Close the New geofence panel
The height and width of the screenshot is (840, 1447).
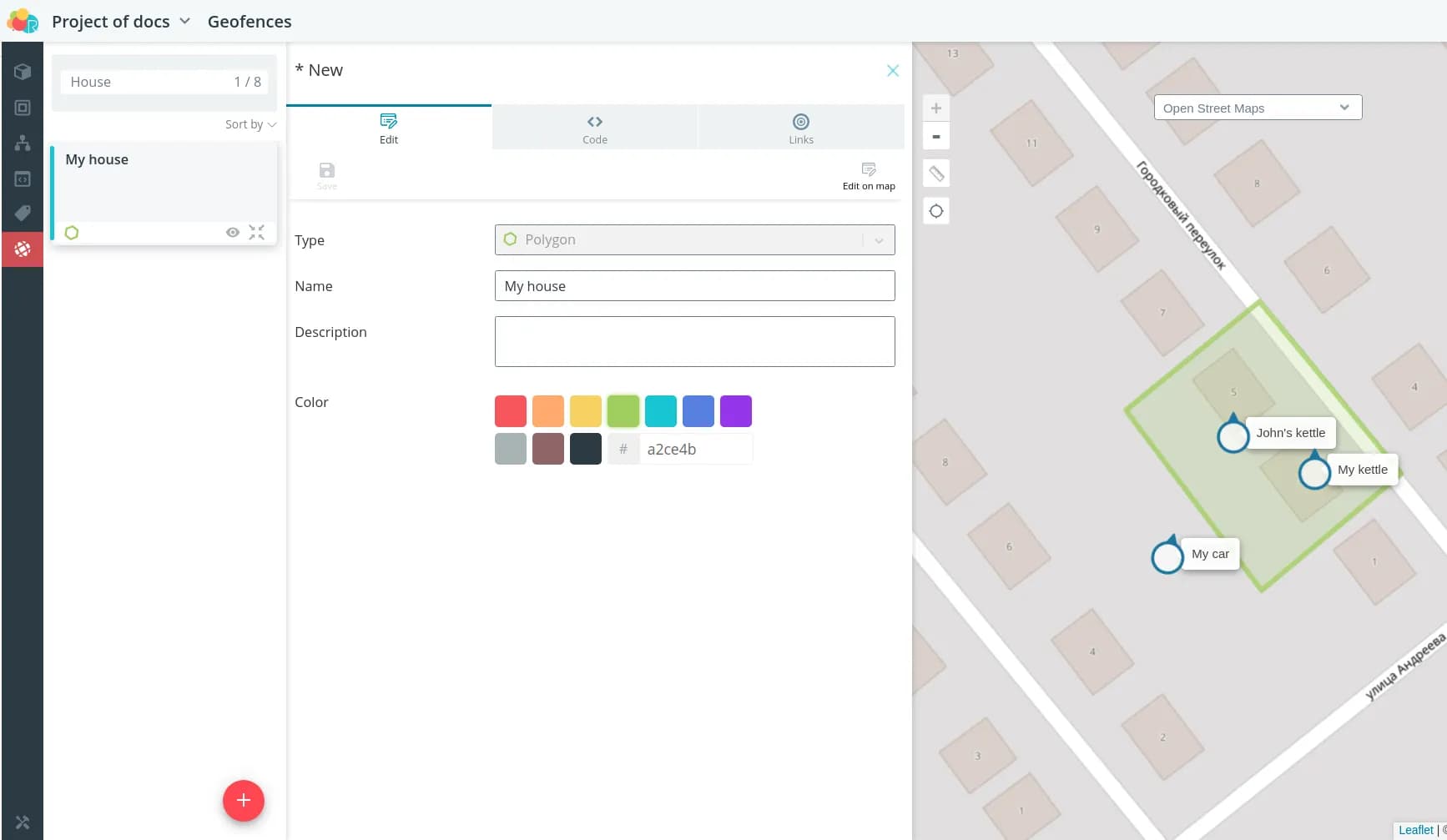pos(893,71)
